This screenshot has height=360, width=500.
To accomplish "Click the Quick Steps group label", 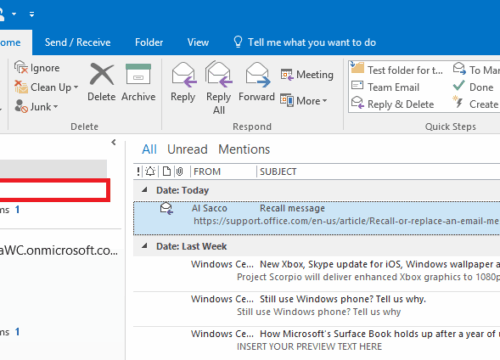I will point(450,126).
